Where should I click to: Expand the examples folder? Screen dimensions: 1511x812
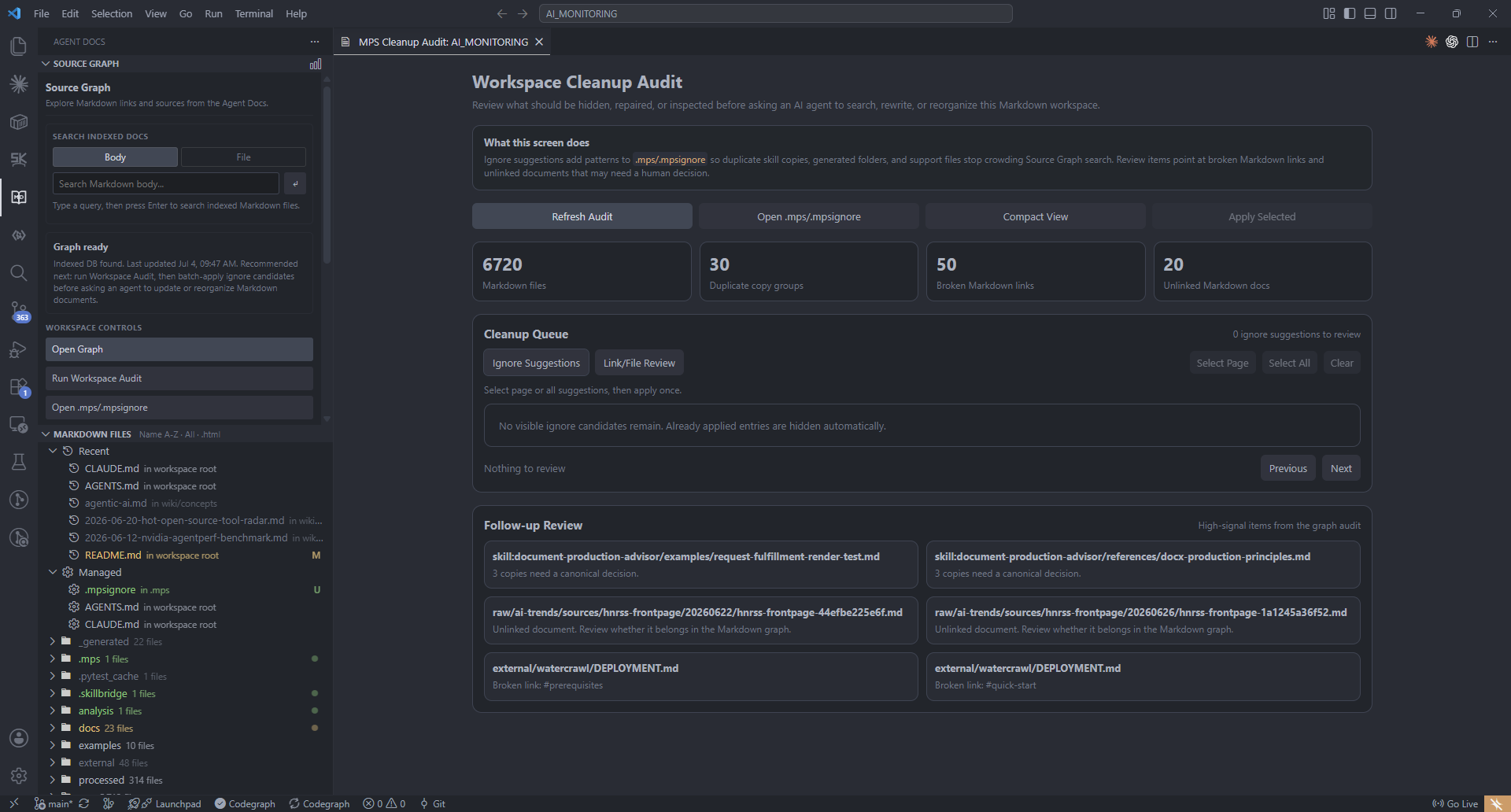pyautogui.click(x=53, y=745)
